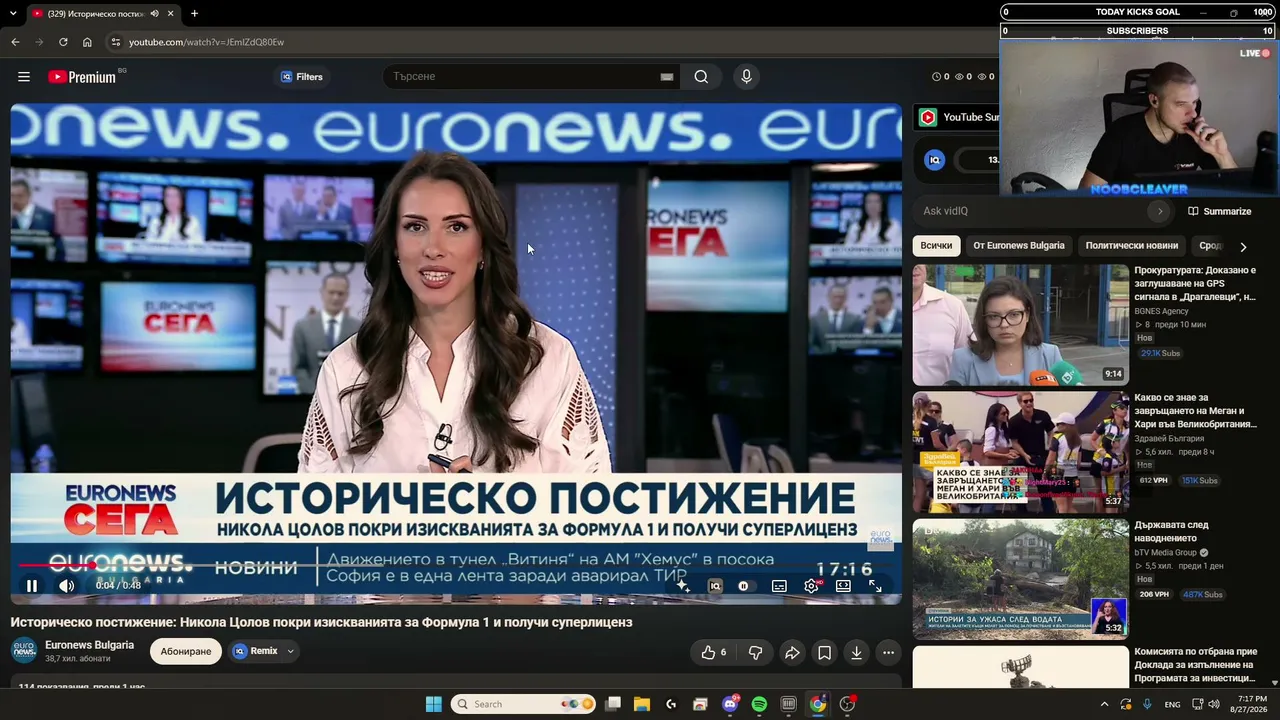Open the Windows Start menu
This screenshot has width=1280, height=720.
433,704
